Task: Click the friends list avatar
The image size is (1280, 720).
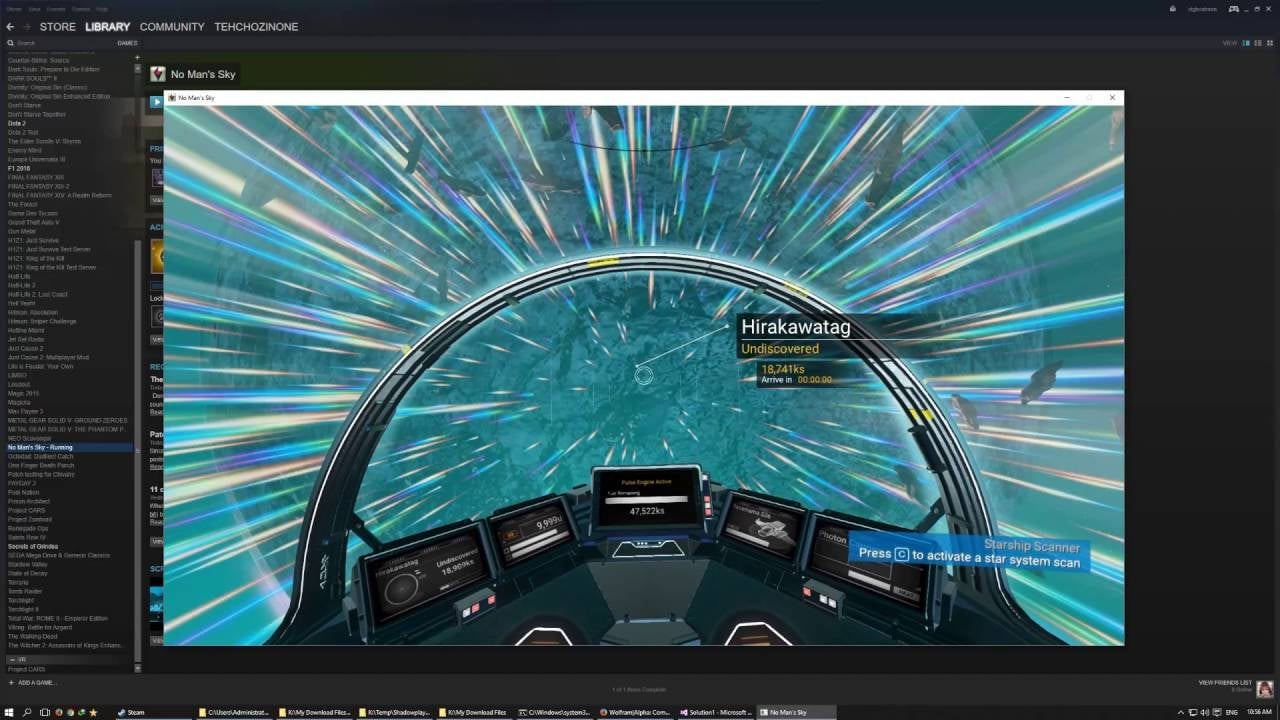Action: (1265, 689)
